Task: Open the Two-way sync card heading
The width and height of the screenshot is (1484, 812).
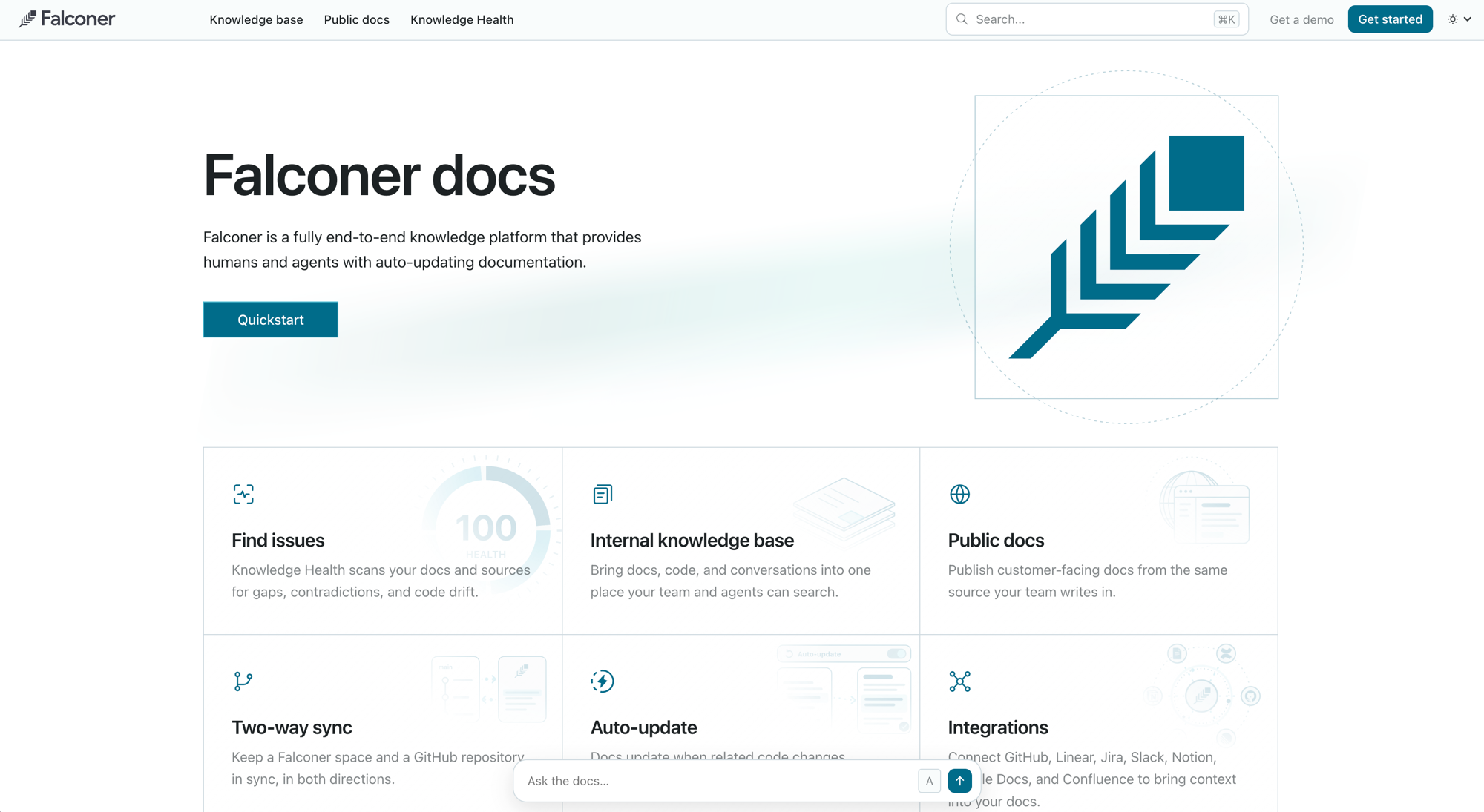Action: (x=292, y=727)
